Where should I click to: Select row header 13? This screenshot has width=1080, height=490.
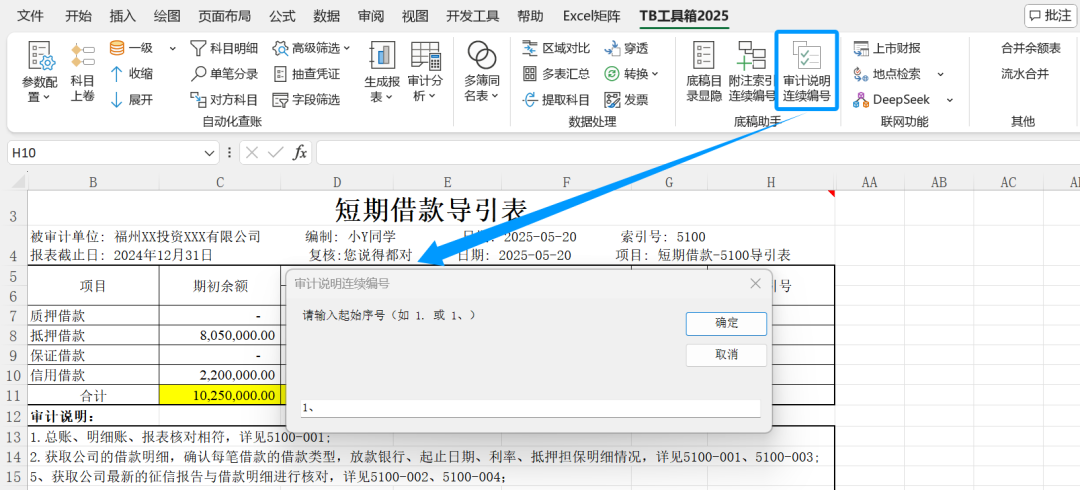pos(14,437)
